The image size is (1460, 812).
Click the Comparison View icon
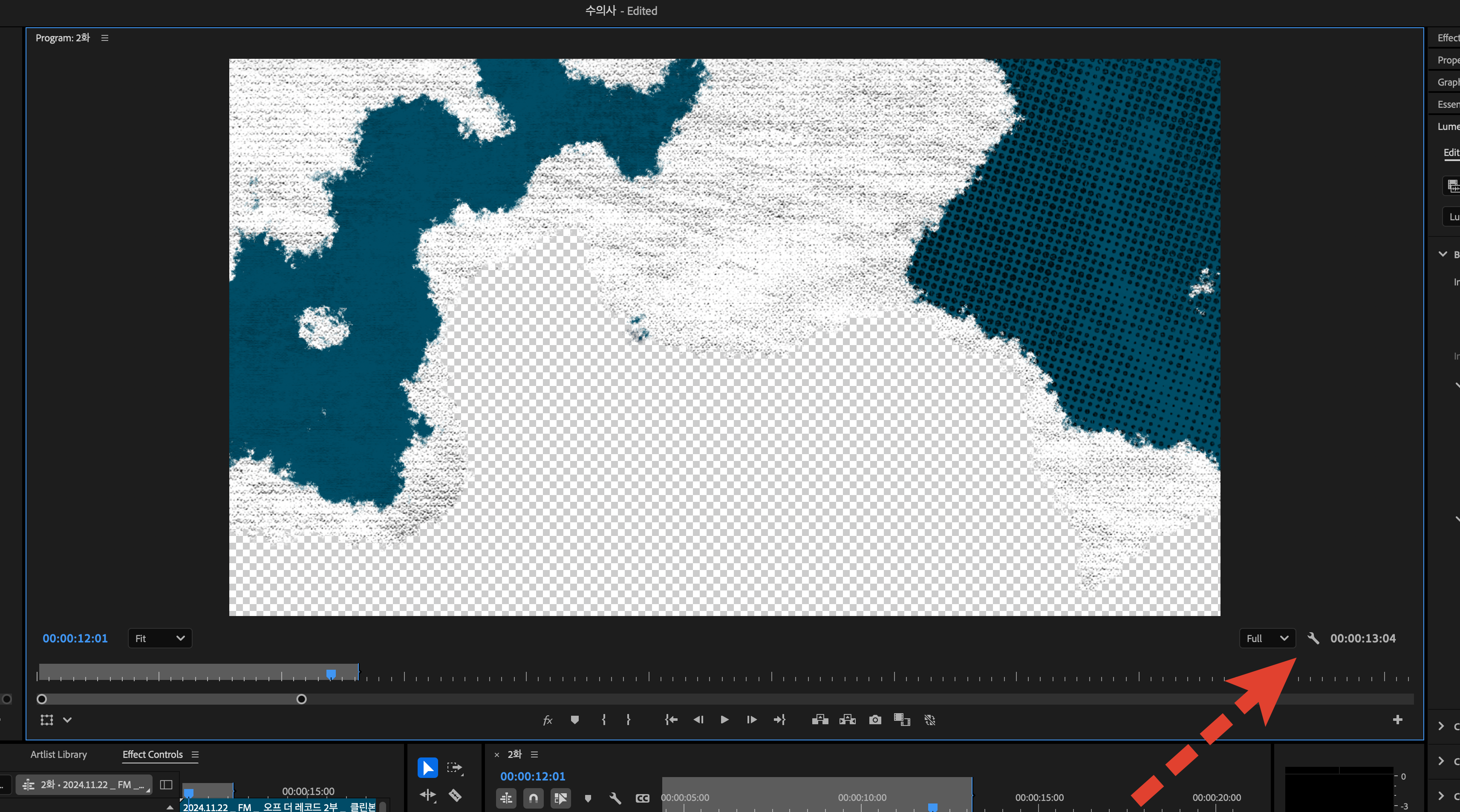pyautogui.click(x=902, y=720)
